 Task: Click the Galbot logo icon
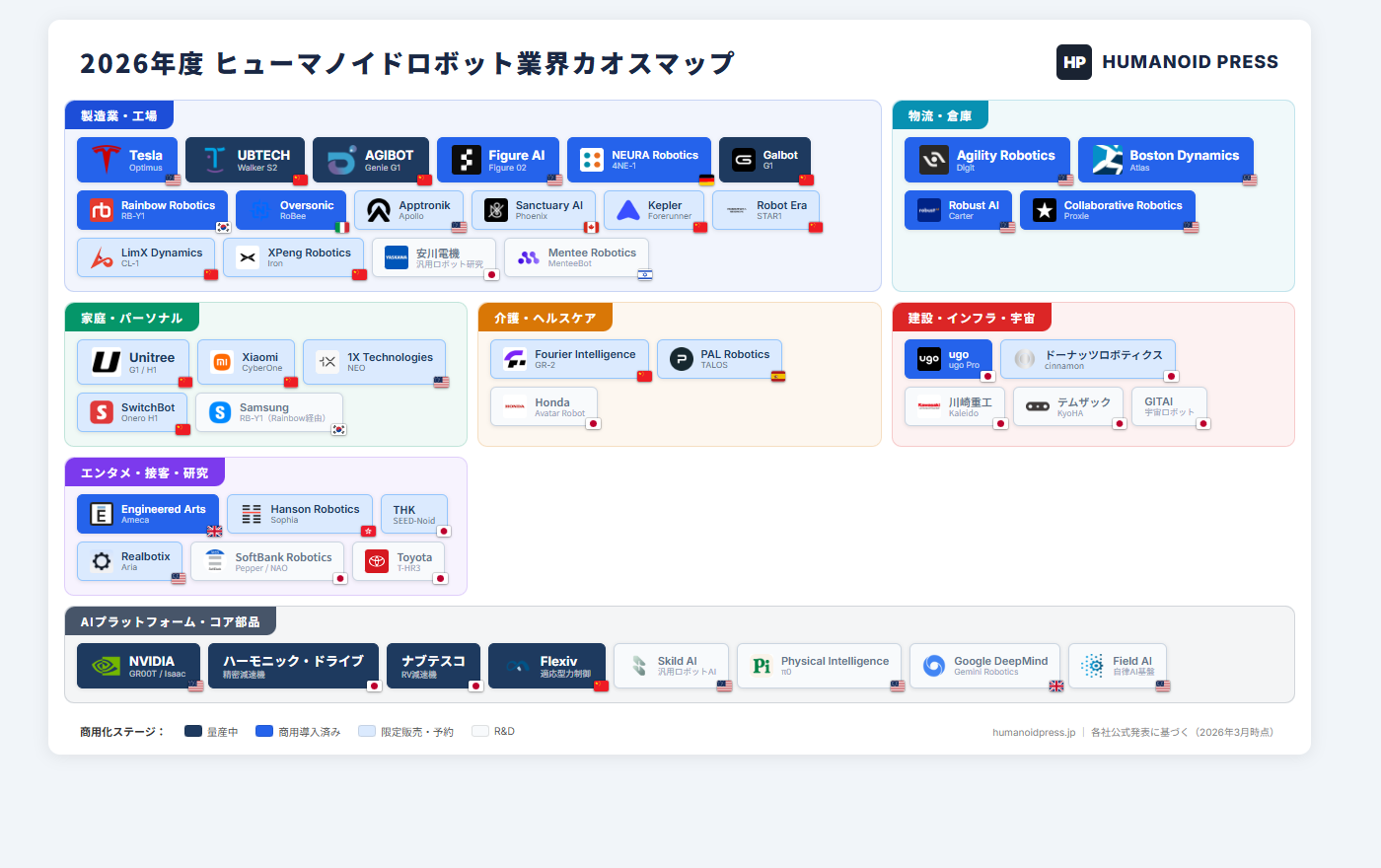tap(743, 160)
